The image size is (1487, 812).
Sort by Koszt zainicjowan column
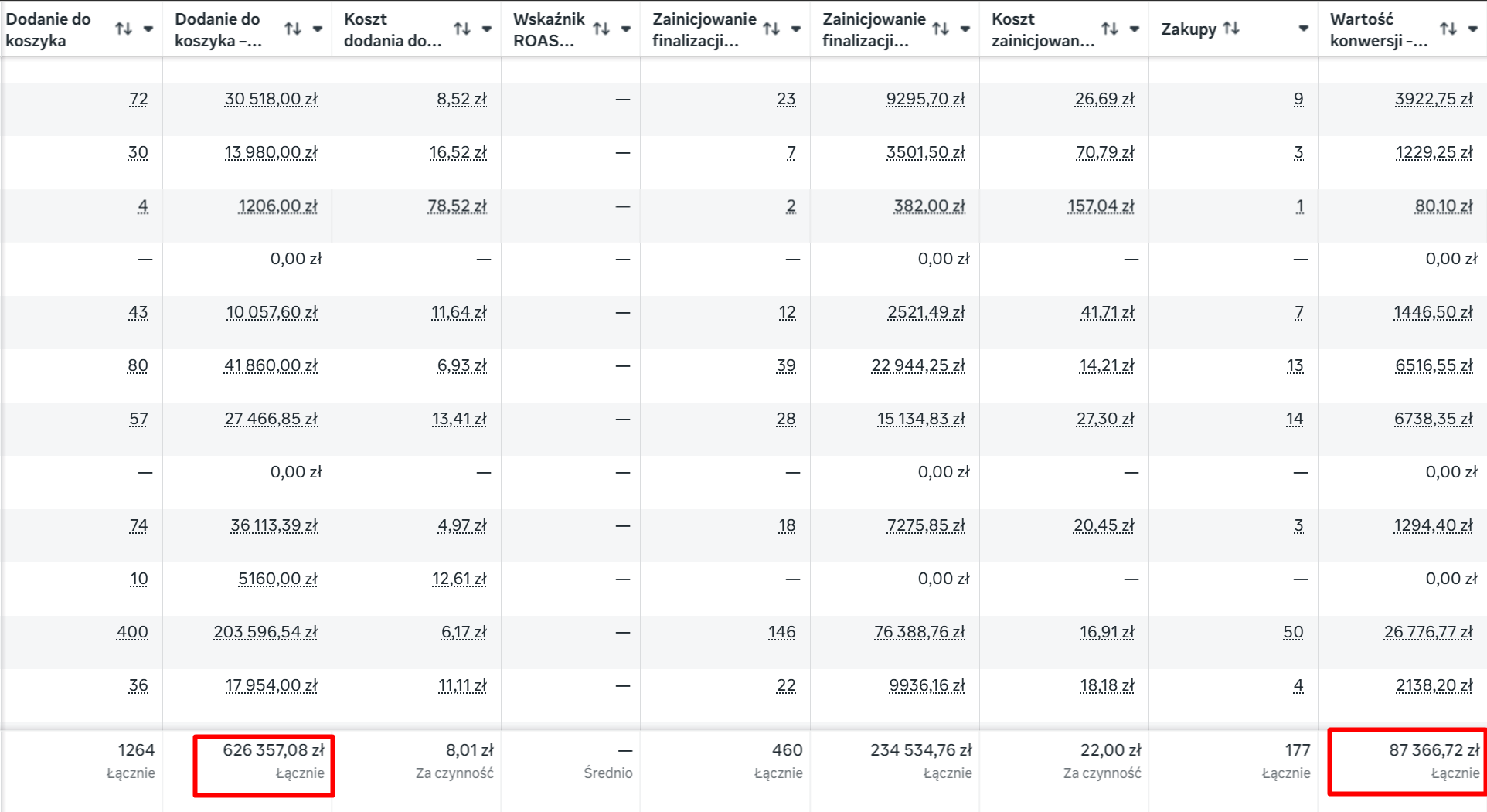1110,29
